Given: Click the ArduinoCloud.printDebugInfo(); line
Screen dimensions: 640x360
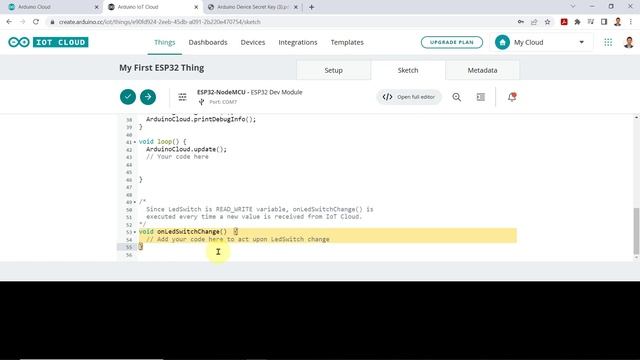Looking at the screenshot, I should point(201,119).
